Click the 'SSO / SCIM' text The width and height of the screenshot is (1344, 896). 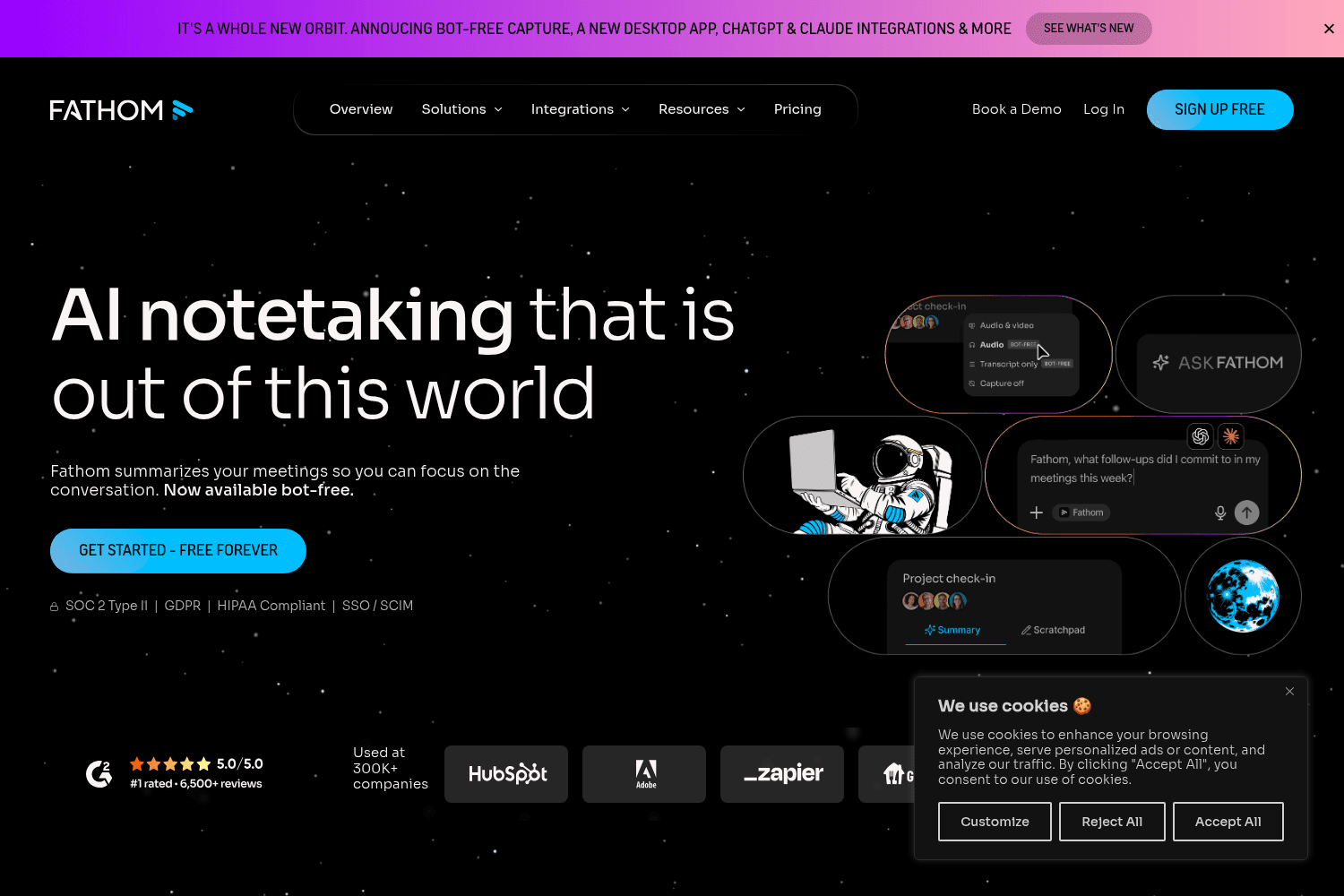(x=377, y=606)
